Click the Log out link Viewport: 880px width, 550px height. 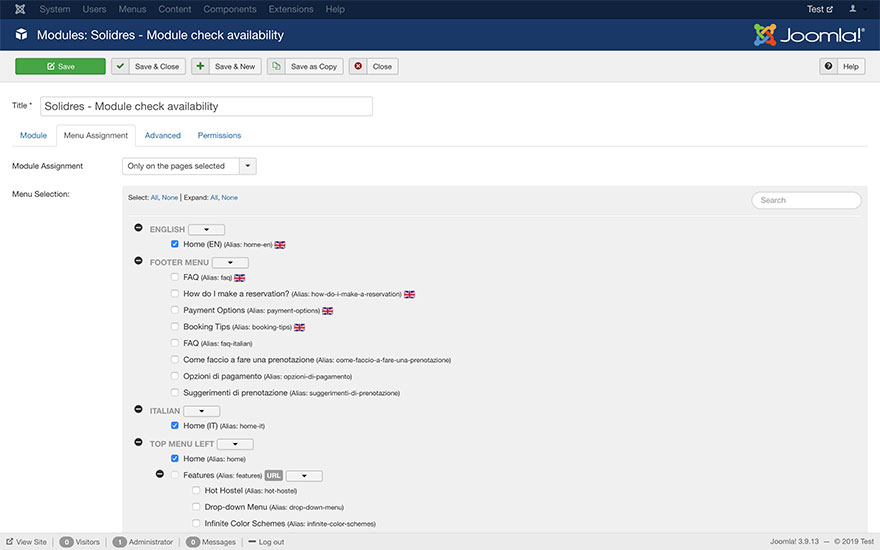coord(266,542)
